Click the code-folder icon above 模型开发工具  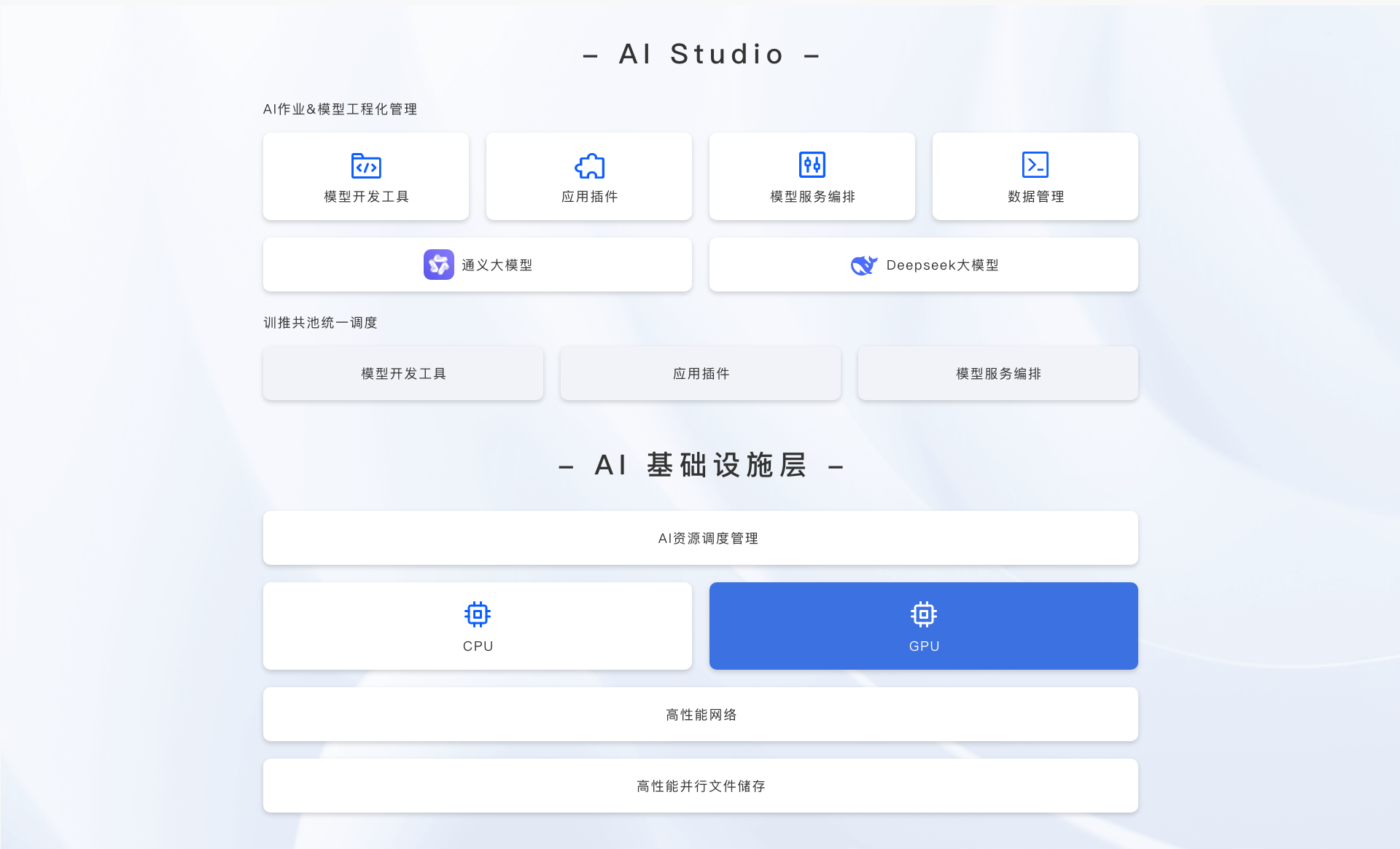[x=366, y=165]
